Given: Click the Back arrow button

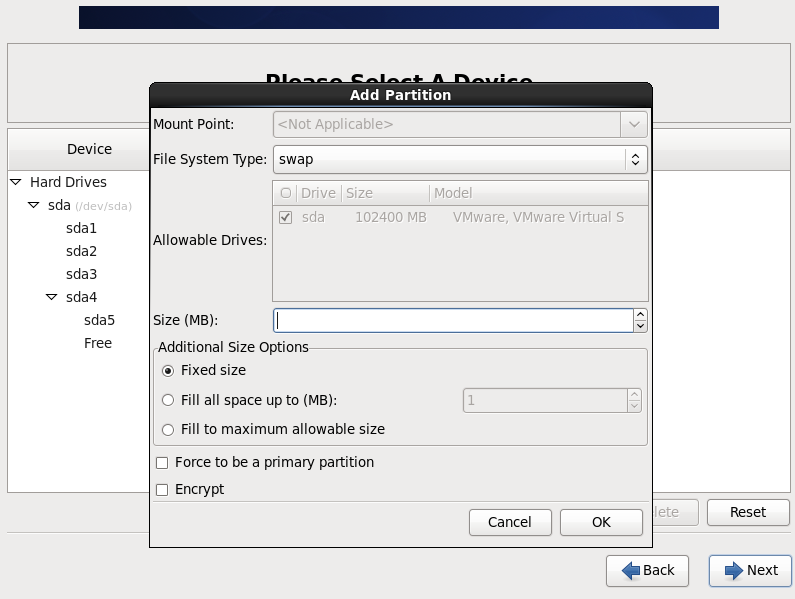Looking at the screenshot, I should 647,570.
